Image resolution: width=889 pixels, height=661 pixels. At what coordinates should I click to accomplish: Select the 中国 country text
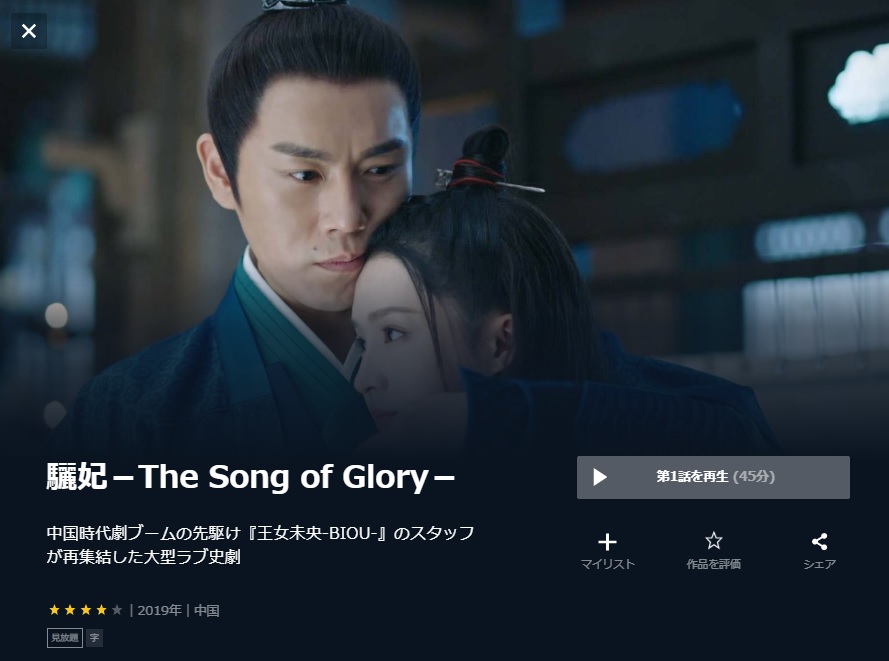pos(207,611)
